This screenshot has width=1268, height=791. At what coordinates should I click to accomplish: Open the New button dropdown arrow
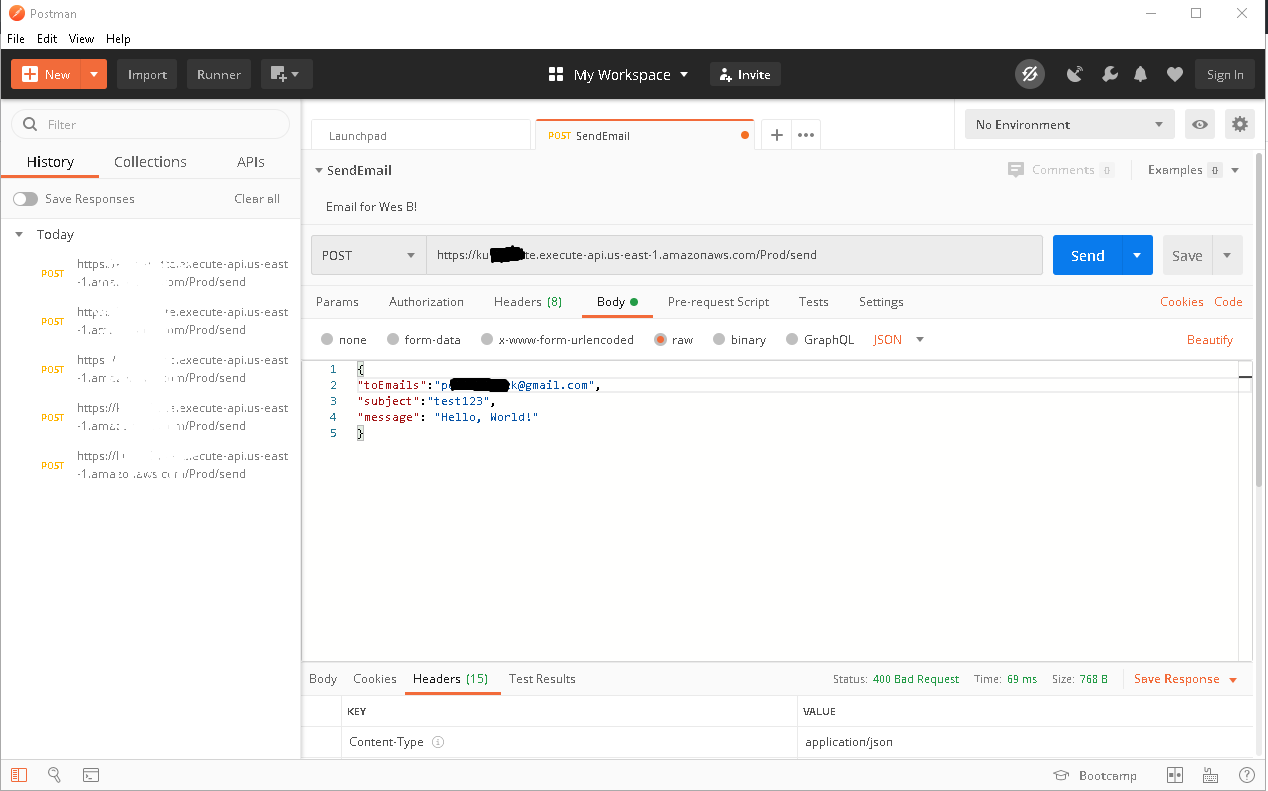tap(93, 74)
